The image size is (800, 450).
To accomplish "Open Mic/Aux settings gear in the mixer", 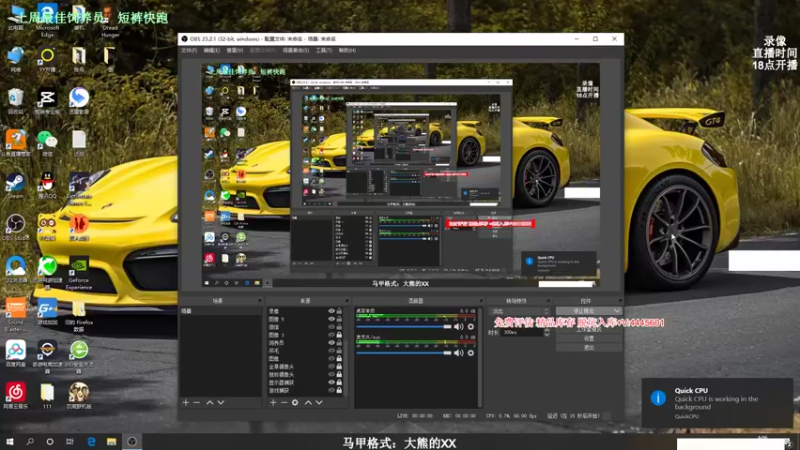I will [x=471, y=353].
